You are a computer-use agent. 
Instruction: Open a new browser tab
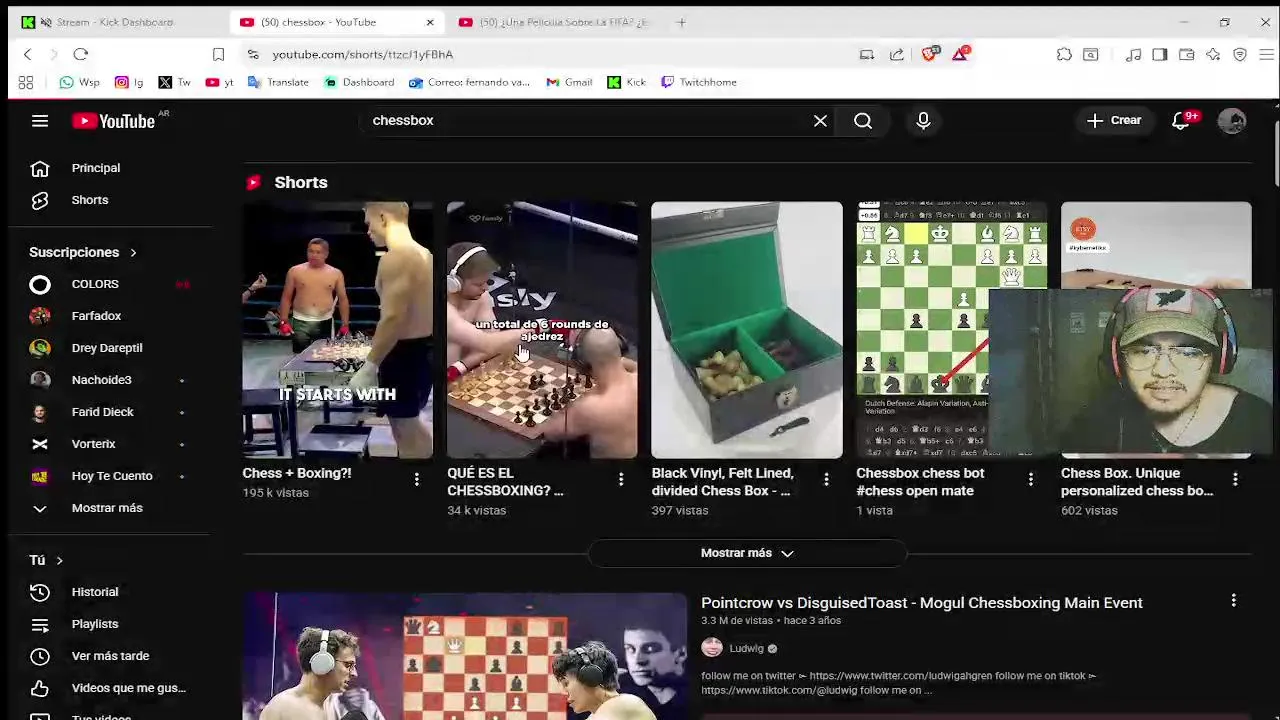(681, 22)
